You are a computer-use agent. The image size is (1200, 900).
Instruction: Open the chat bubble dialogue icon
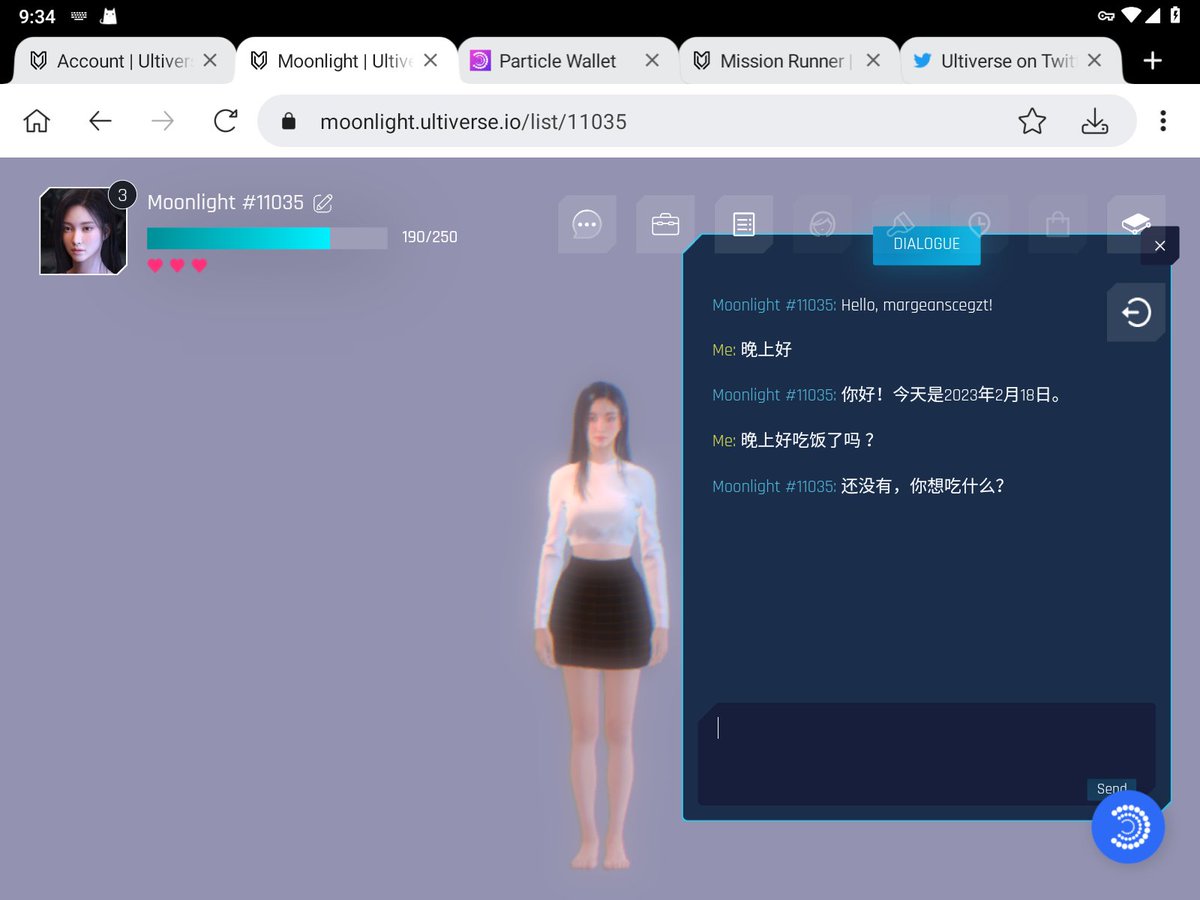pos(587,224)
